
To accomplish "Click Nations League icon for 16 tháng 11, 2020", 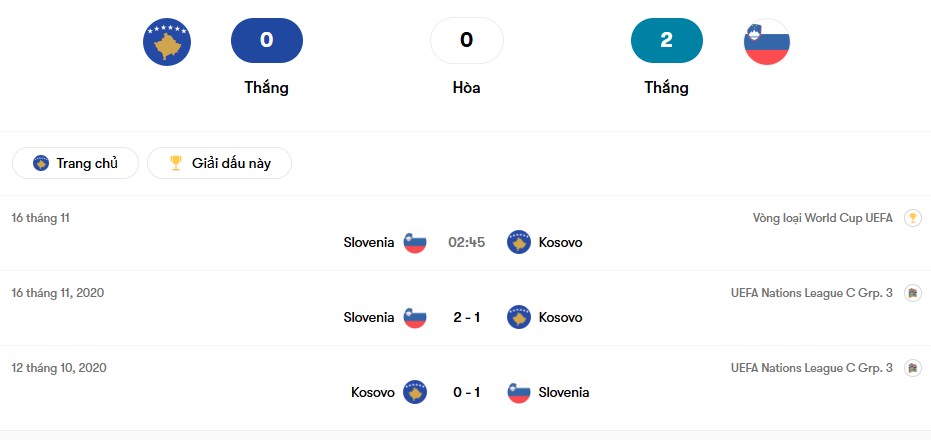I will pyautogui.click(x=912, y=293).
